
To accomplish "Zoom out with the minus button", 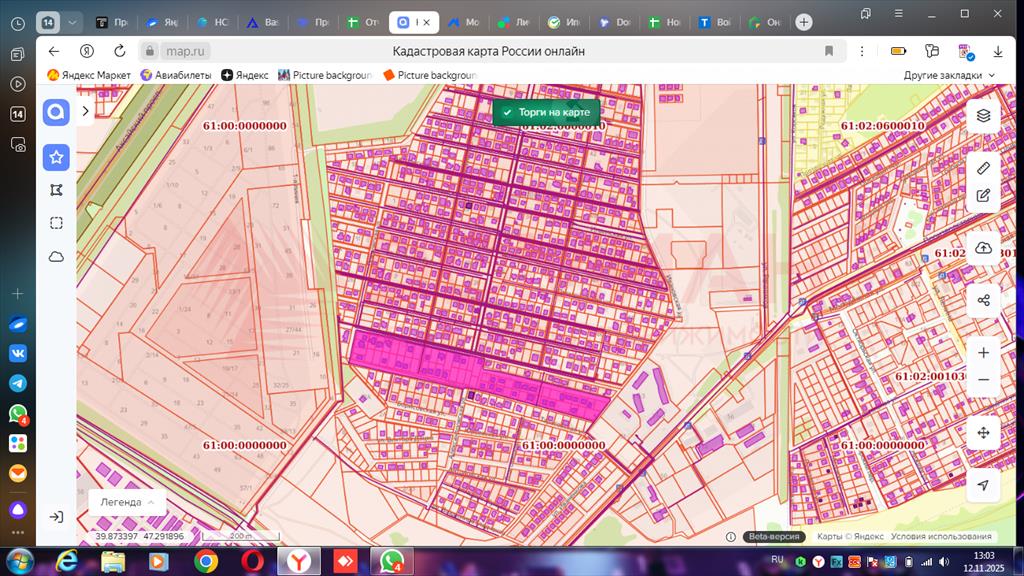I will [x=983, y=380].
